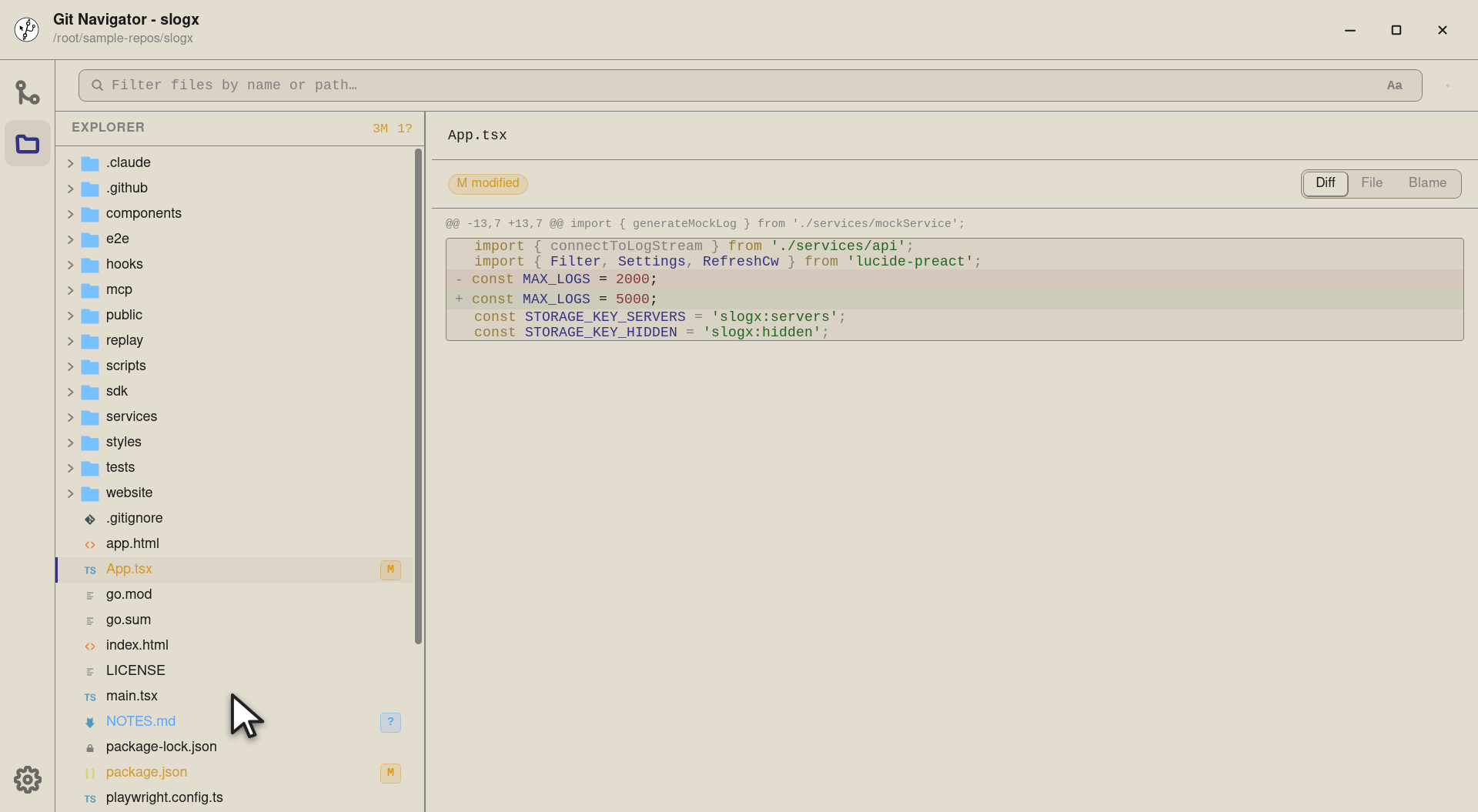Switch to the Diff tab

(x=1325, y=183)
